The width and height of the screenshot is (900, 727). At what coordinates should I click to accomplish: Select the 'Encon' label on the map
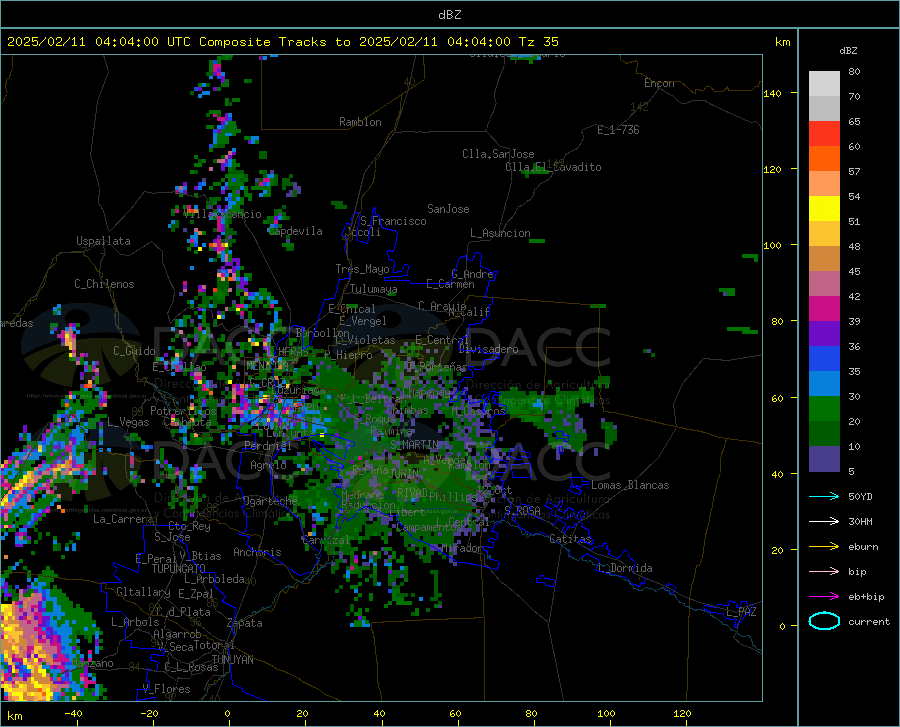pyautogui.click(x=659, y=83)
